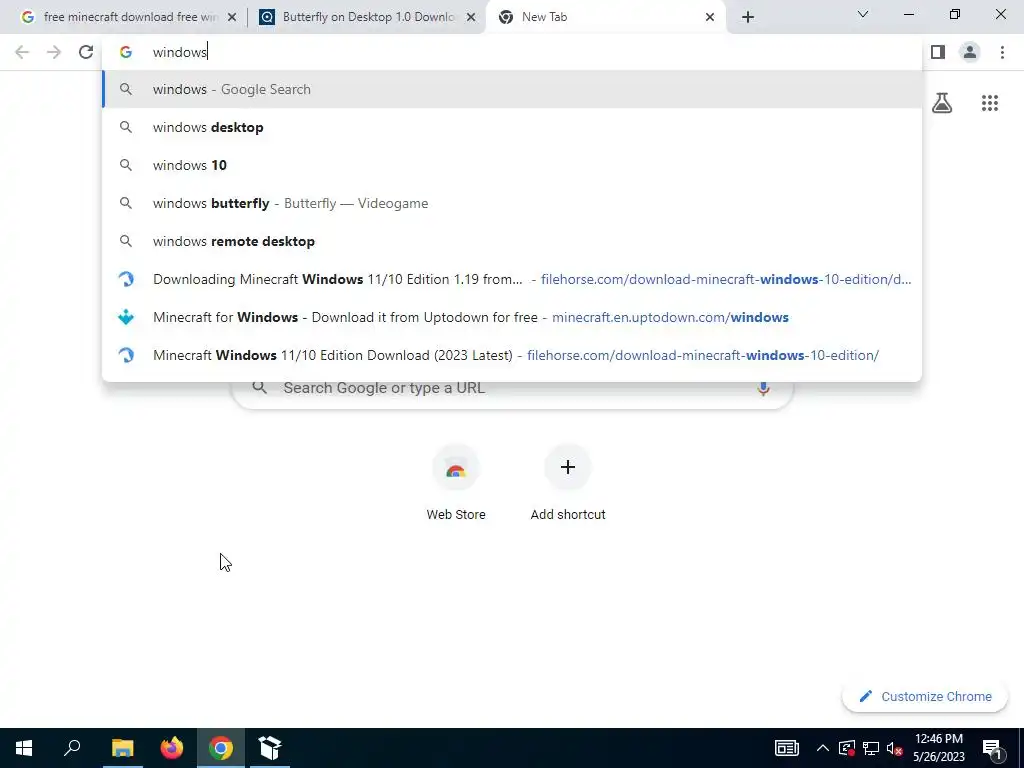Open the Chrome profile avatar
The image size is (1024, 768).
(970, 52)
